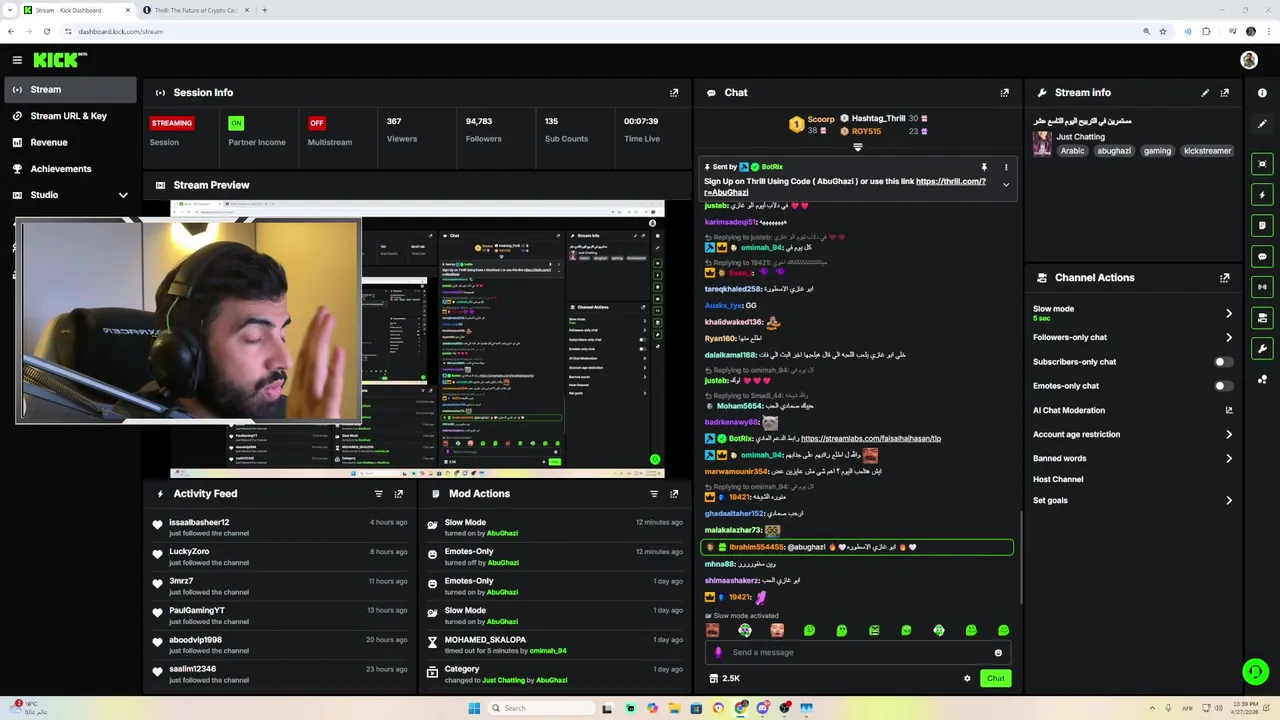Edit stream info with pencil icon
1280x720 pixels.
coord(1205,92)
